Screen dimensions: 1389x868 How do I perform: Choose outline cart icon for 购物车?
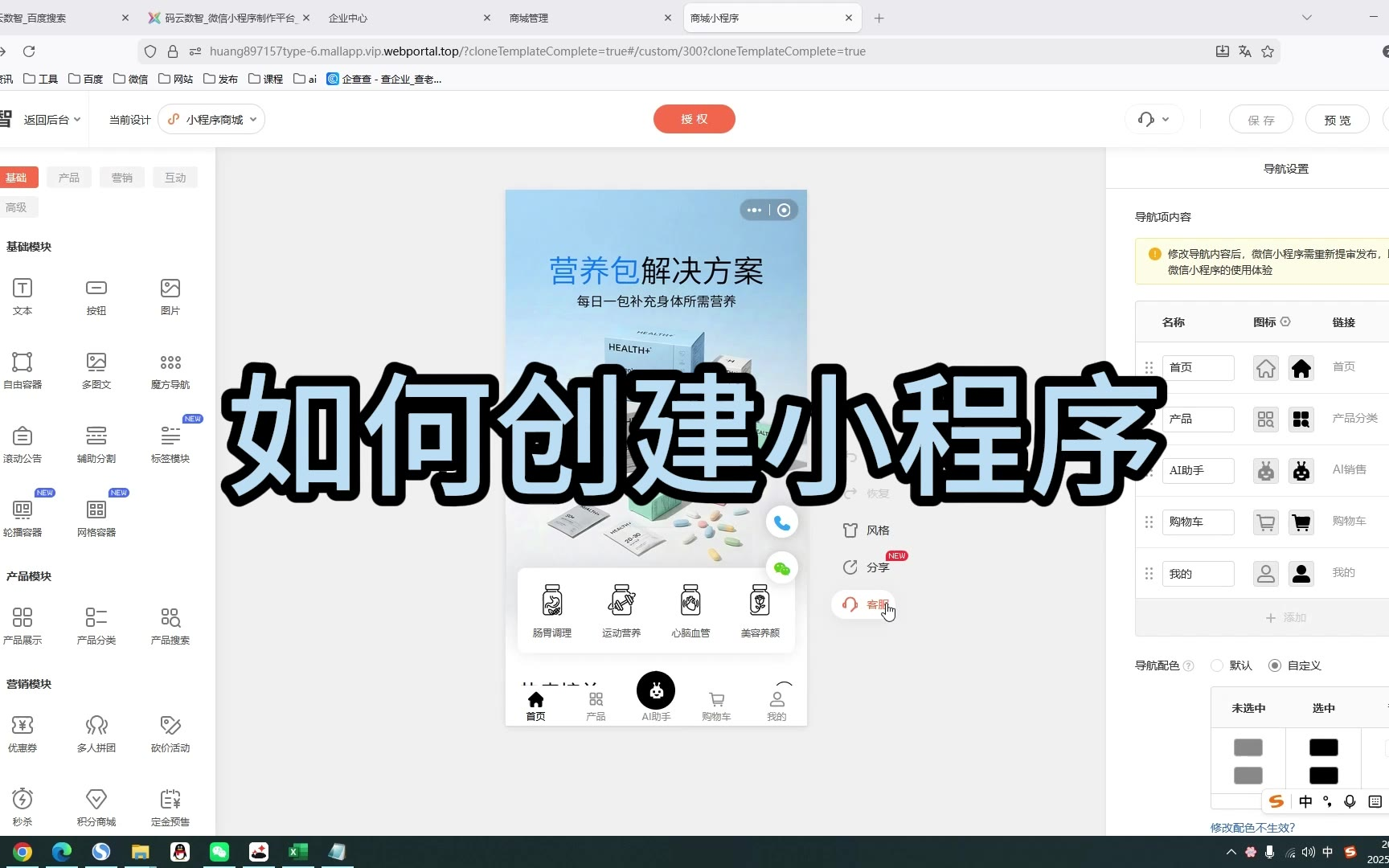(x=1266, y=522)
